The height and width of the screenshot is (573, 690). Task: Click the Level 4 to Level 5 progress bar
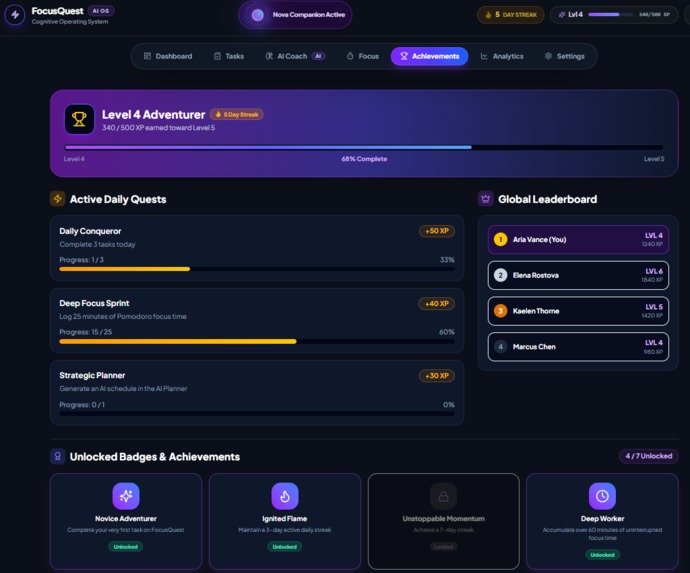tap(364, 147)
